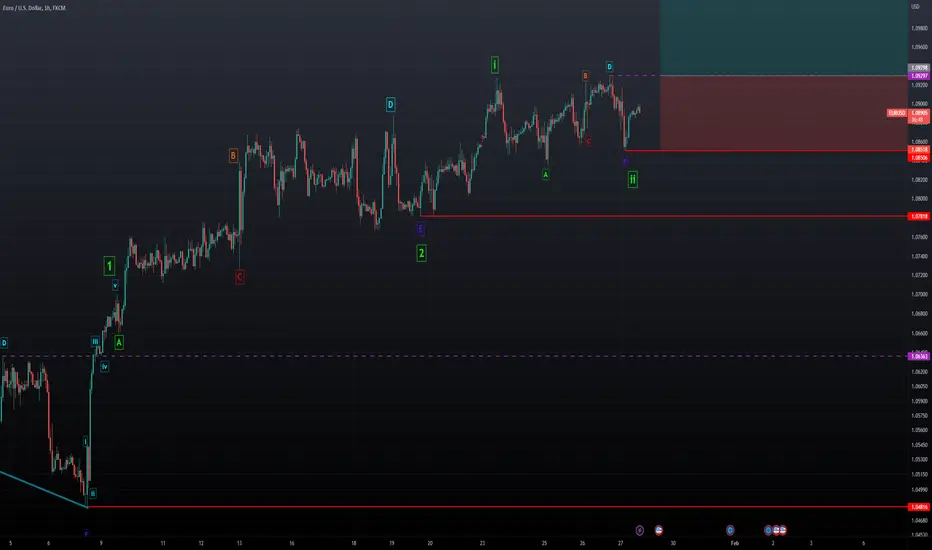
Task: Open the blue event marker above Feb
Action: click(730, 530)
